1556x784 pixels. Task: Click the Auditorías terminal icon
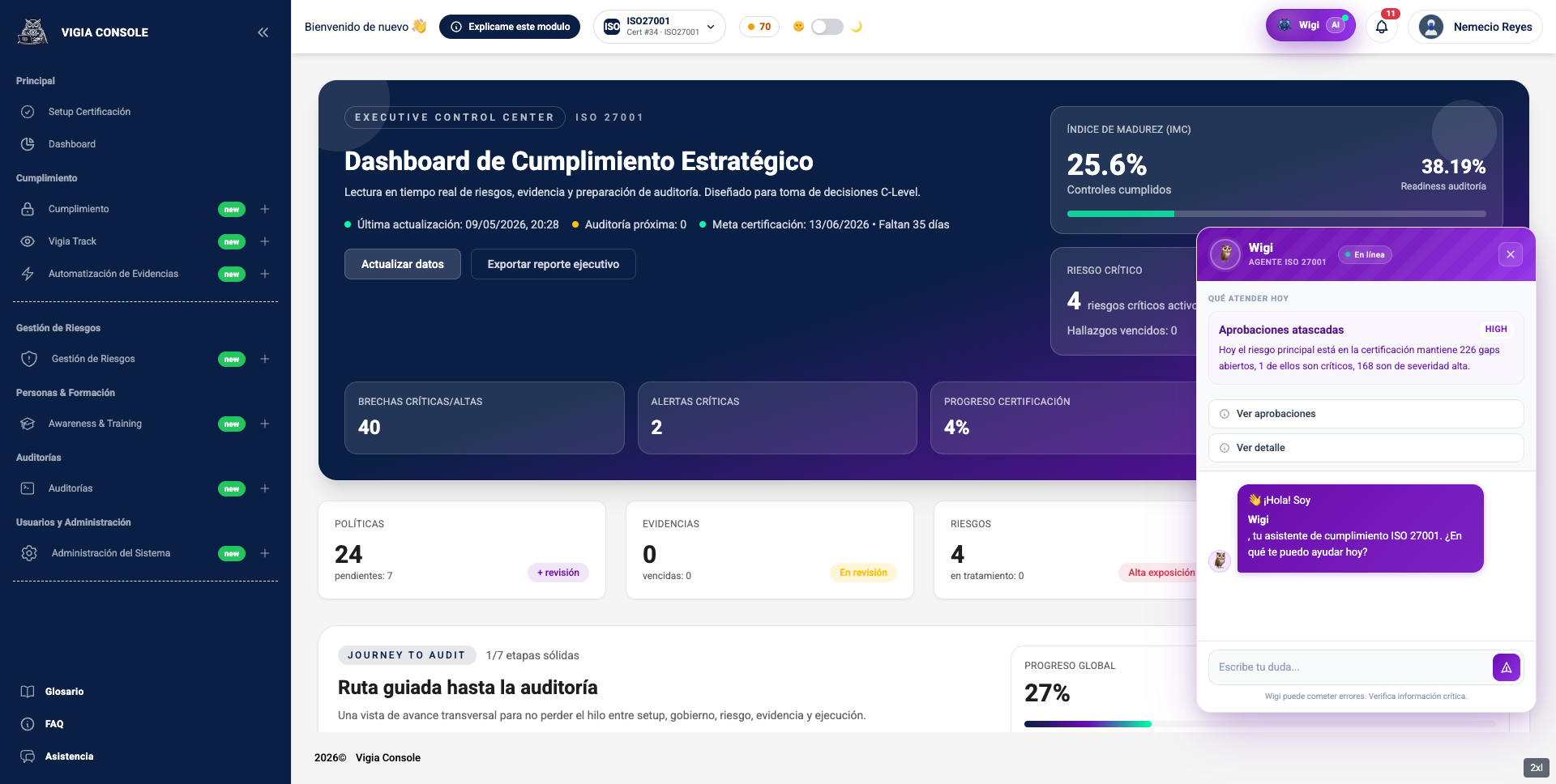coord(28,488)
